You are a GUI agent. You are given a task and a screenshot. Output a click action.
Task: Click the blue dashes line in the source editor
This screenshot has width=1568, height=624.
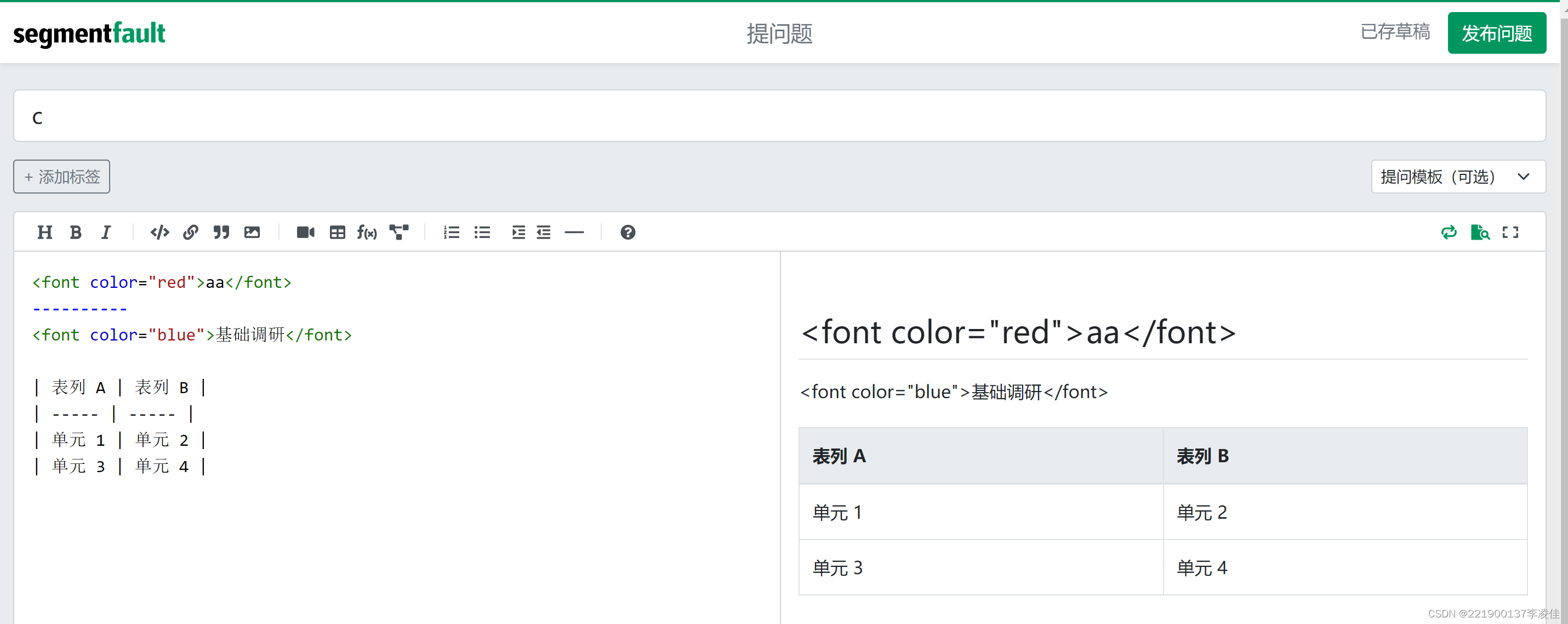[x=79, y=309]
